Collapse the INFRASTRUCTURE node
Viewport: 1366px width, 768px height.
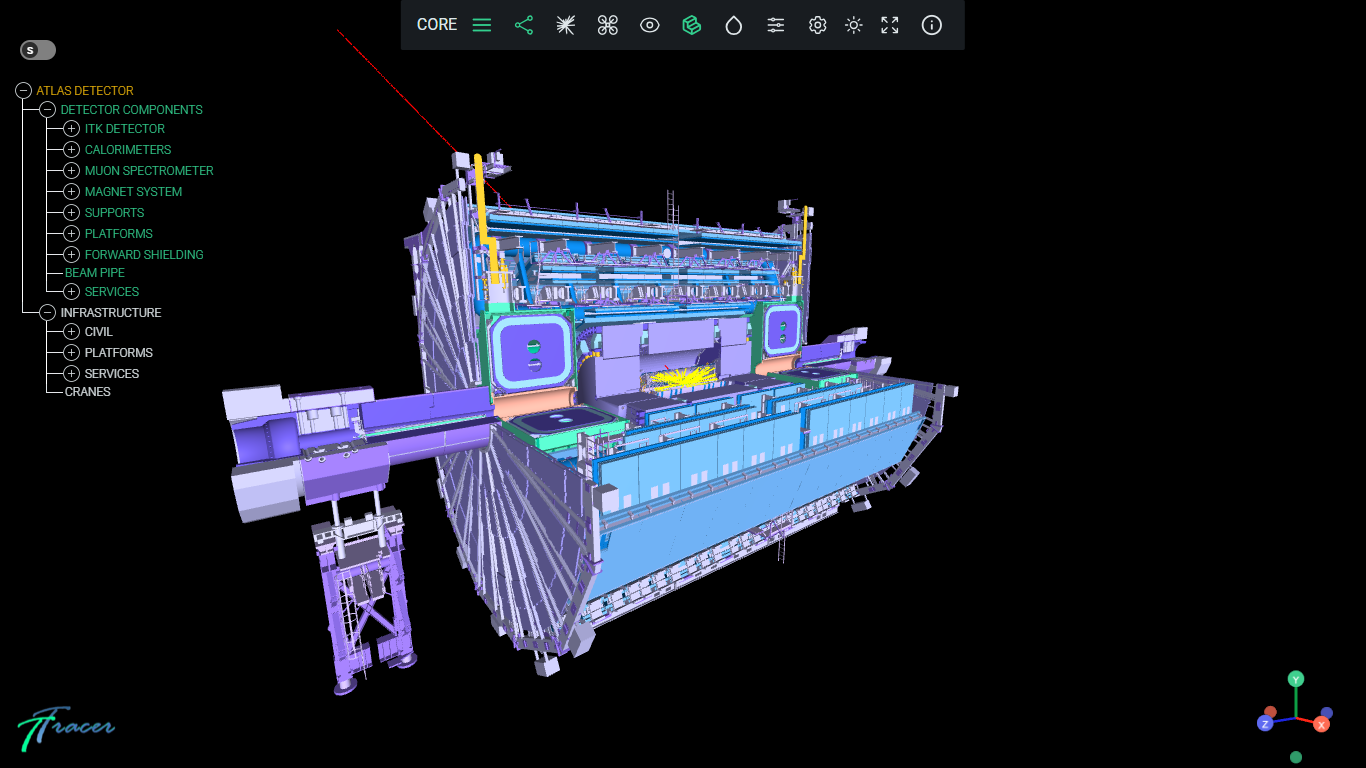[x=47, y=313]
